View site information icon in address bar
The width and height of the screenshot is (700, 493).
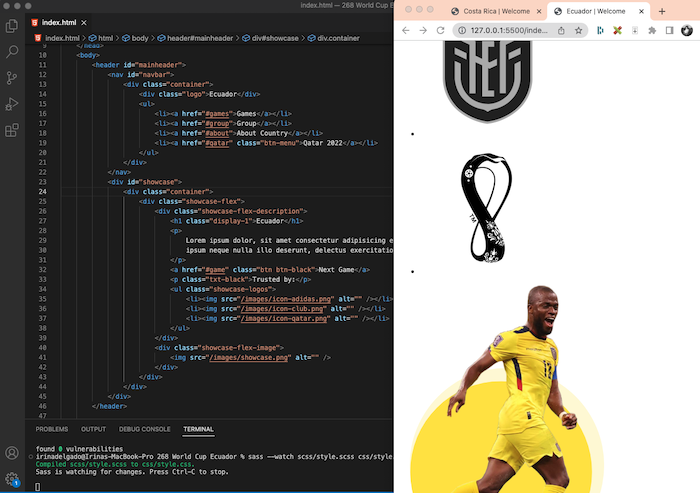(462, 30)
